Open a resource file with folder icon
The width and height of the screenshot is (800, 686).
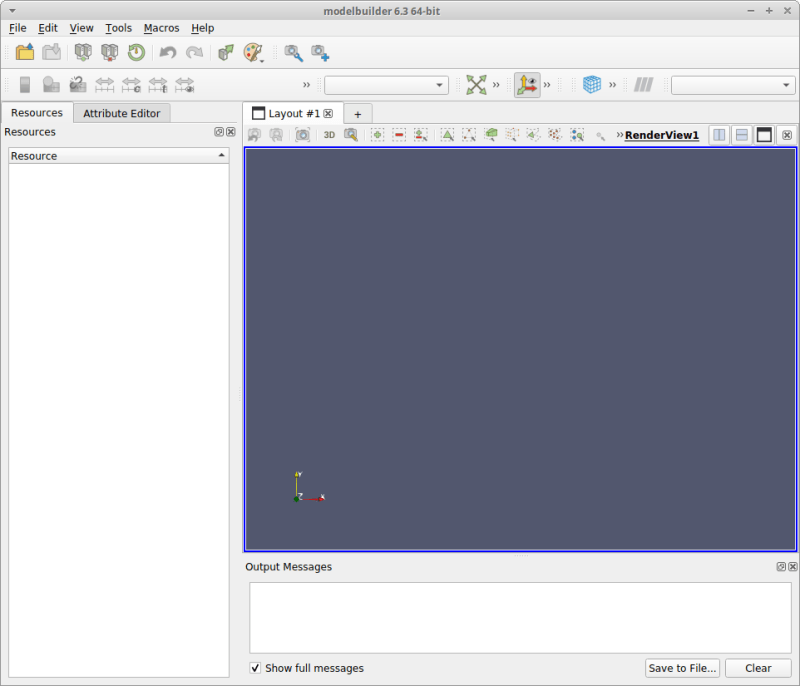23,52
